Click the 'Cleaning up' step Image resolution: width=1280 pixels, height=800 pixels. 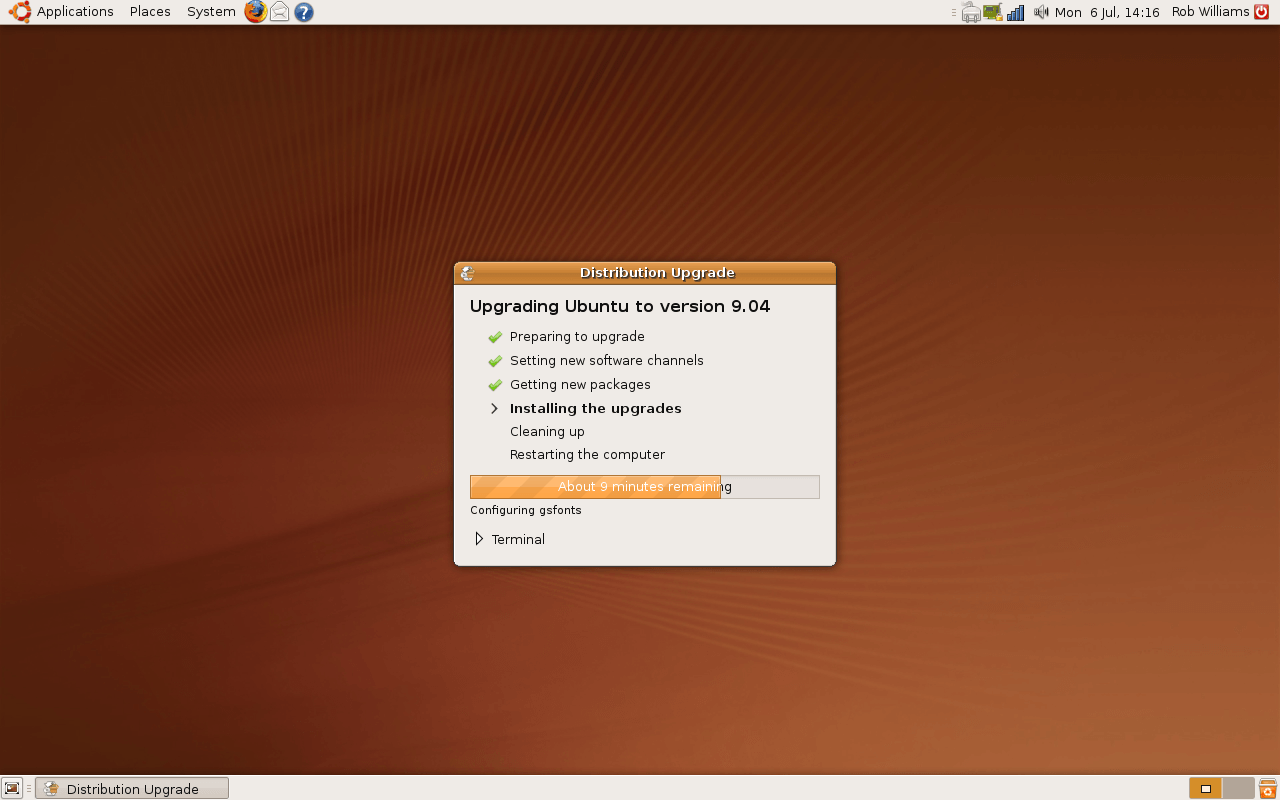click(x=547, y=432)
